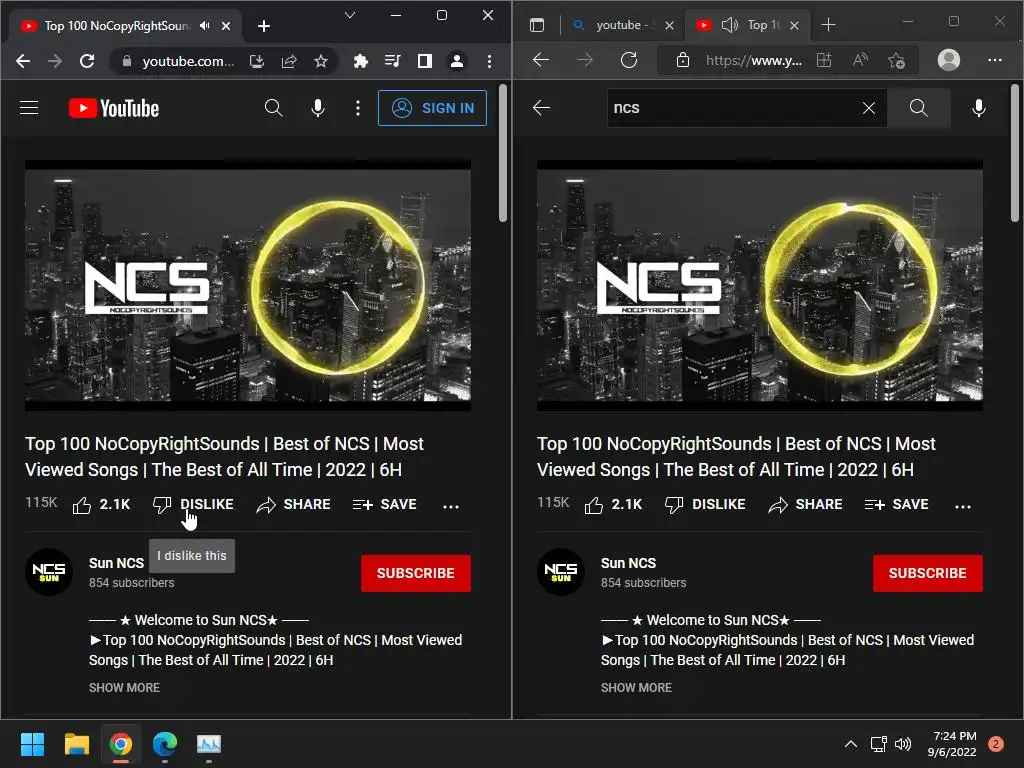Go forward in Chrome browser

pos(55,61)
